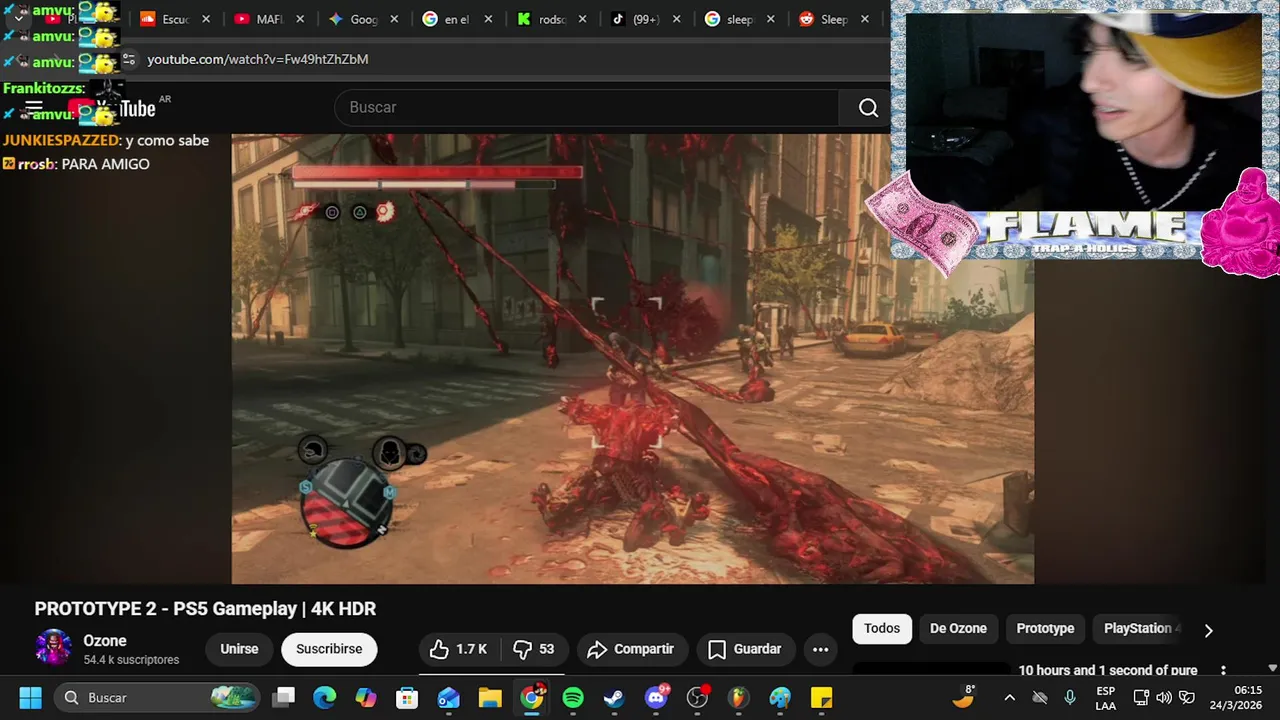The width and height of the screenshot is (1280, 720).
Task: Click the Compartir share button
Action: click(x=631, y=649)
